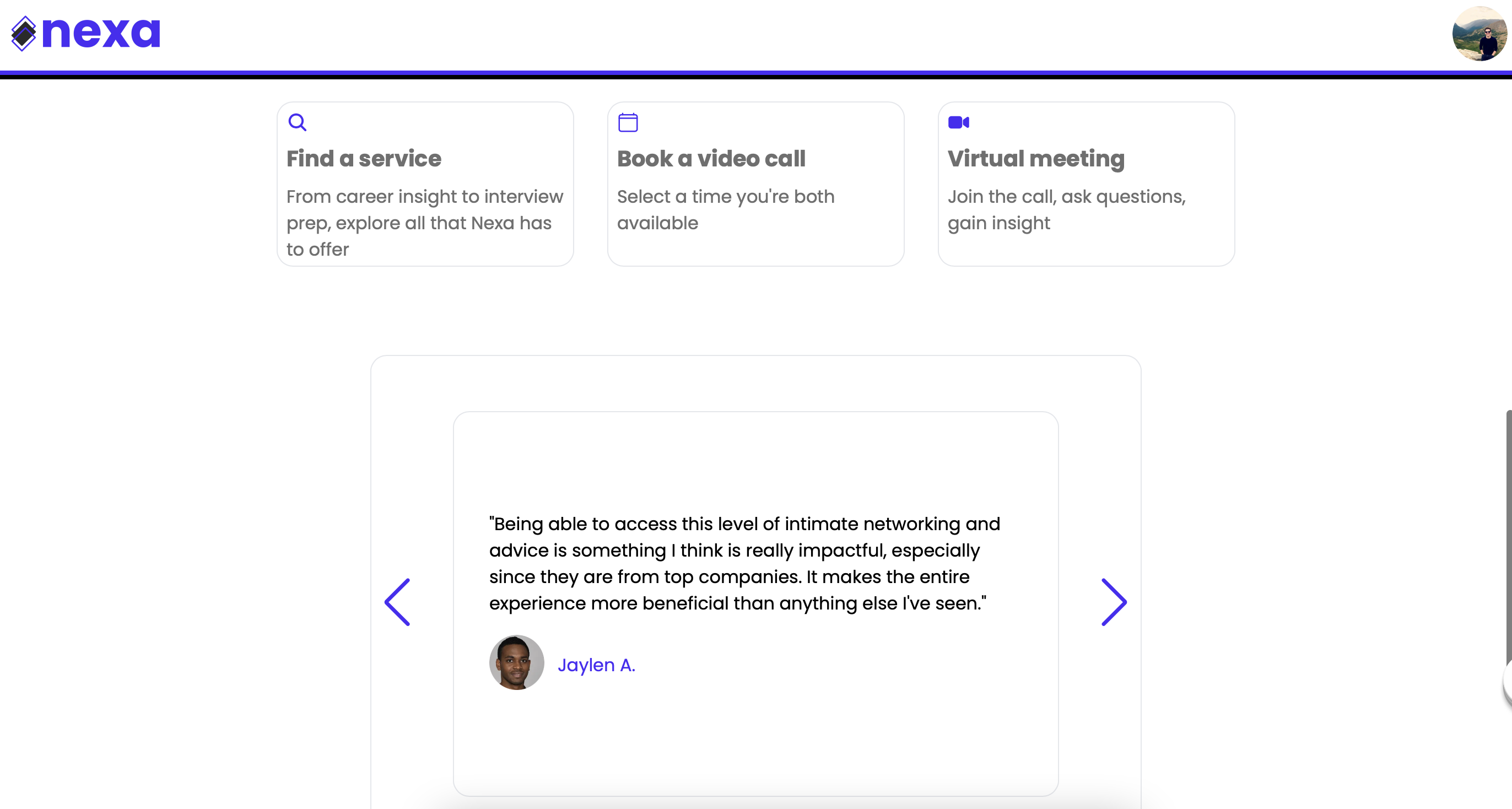Select the calendar icon above Book a video call

point(628,122)
